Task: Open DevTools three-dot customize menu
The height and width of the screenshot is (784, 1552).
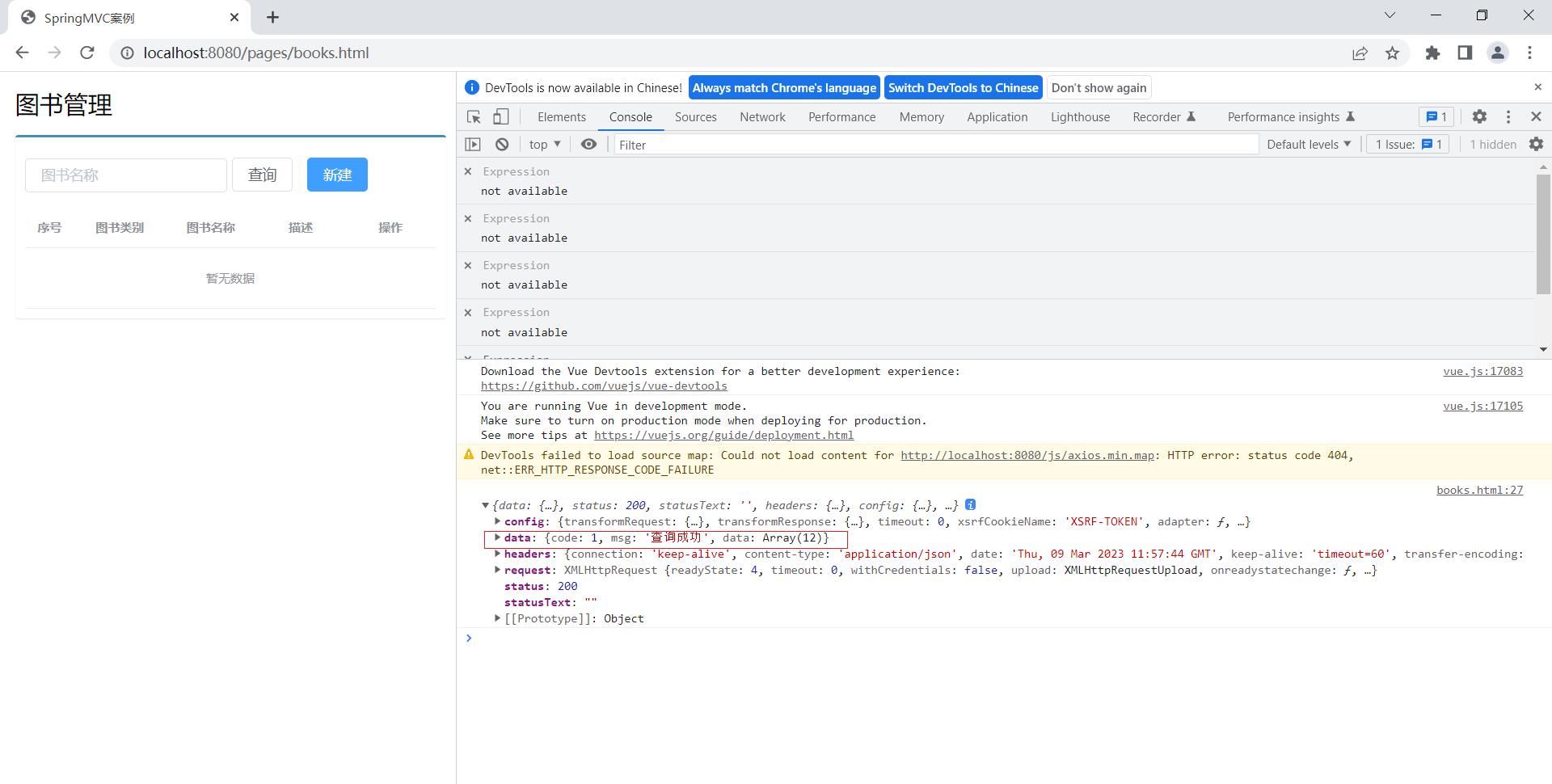Action: click(1508, 117)
